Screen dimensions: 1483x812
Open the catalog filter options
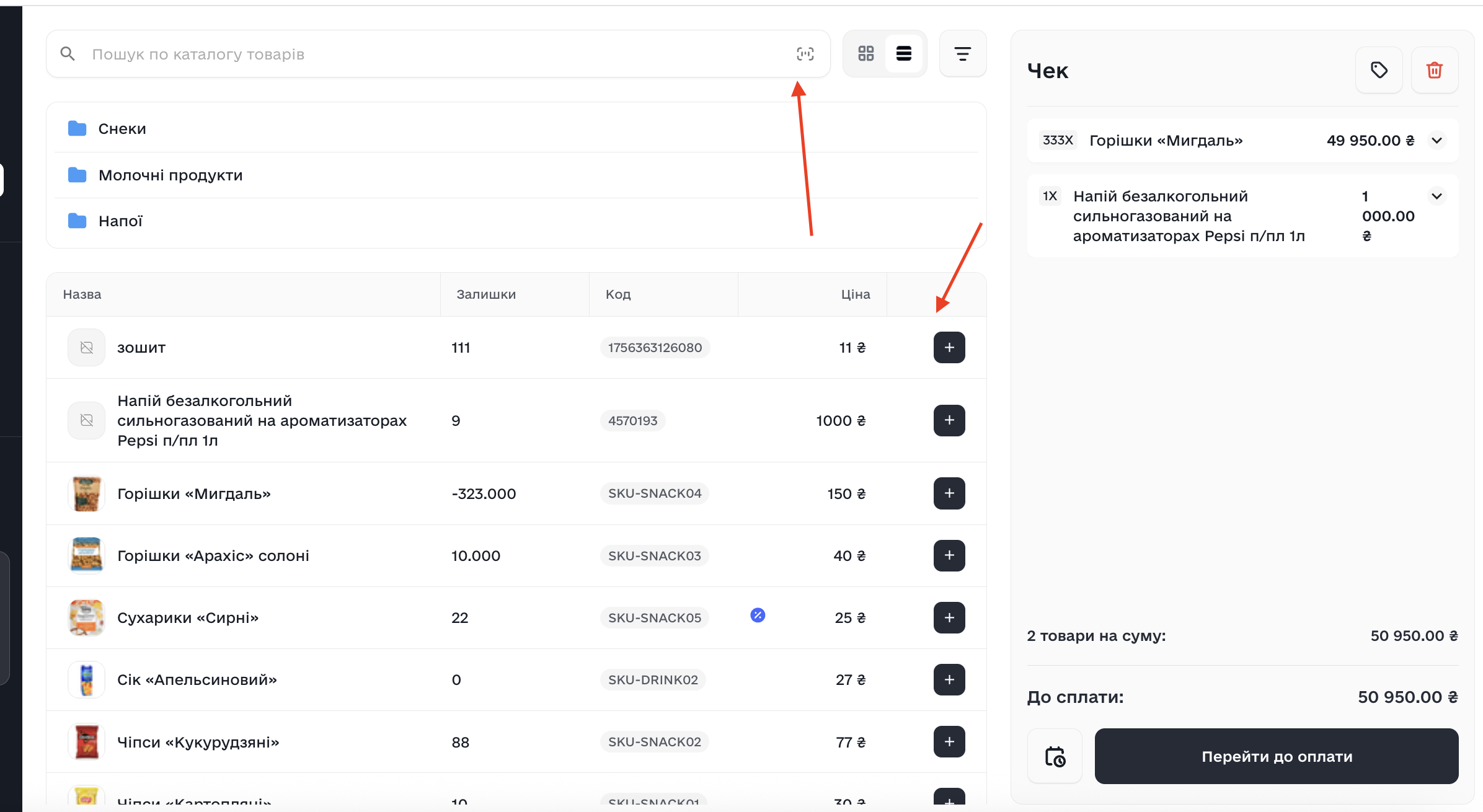tap(962, 54)
